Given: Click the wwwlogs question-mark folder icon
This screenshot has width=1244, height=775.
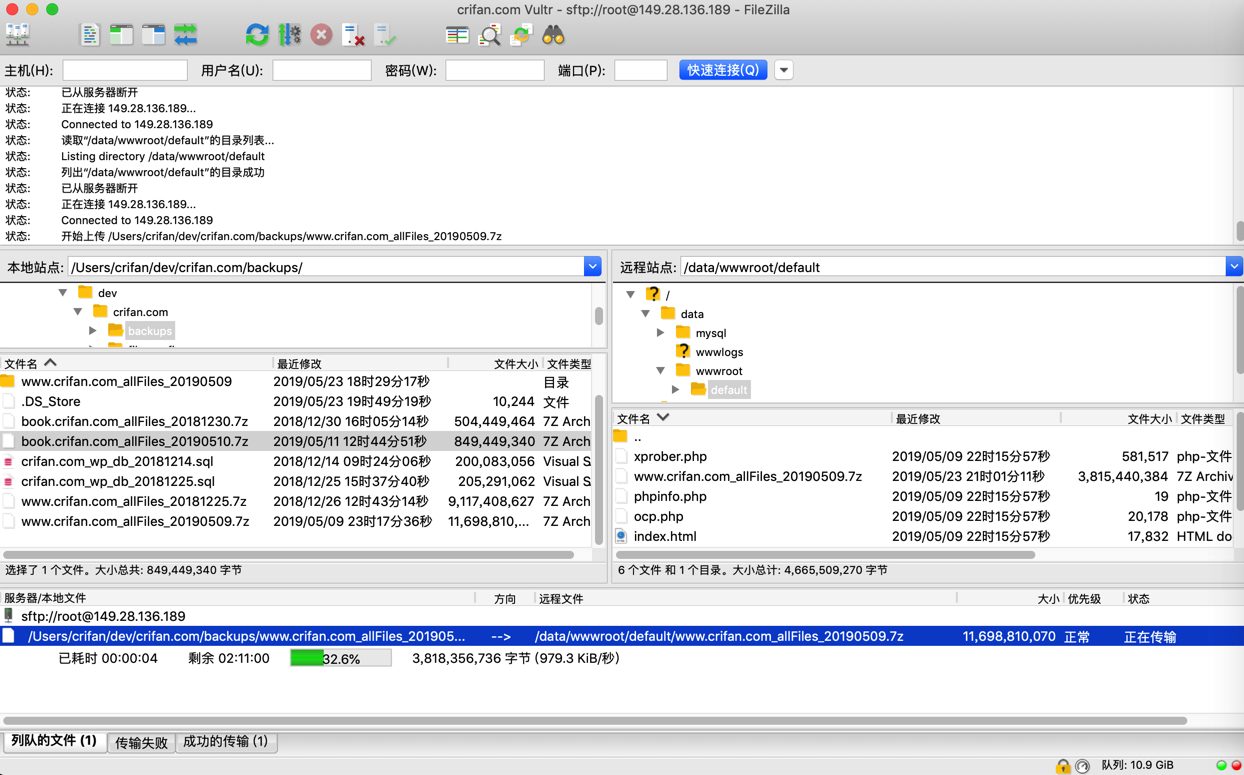Looking at the screenshot, I should pyautogui.click(x=683, y=351).
